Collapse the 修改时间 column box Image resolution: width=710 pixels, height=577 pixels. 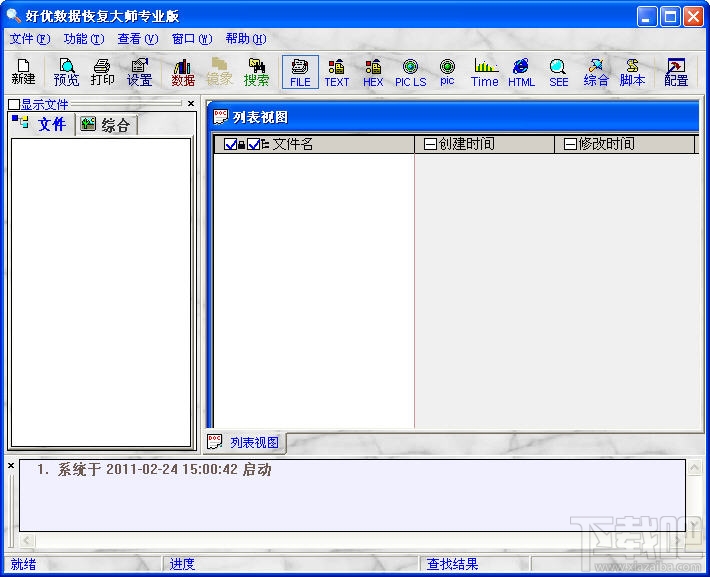tap(570, 144)
